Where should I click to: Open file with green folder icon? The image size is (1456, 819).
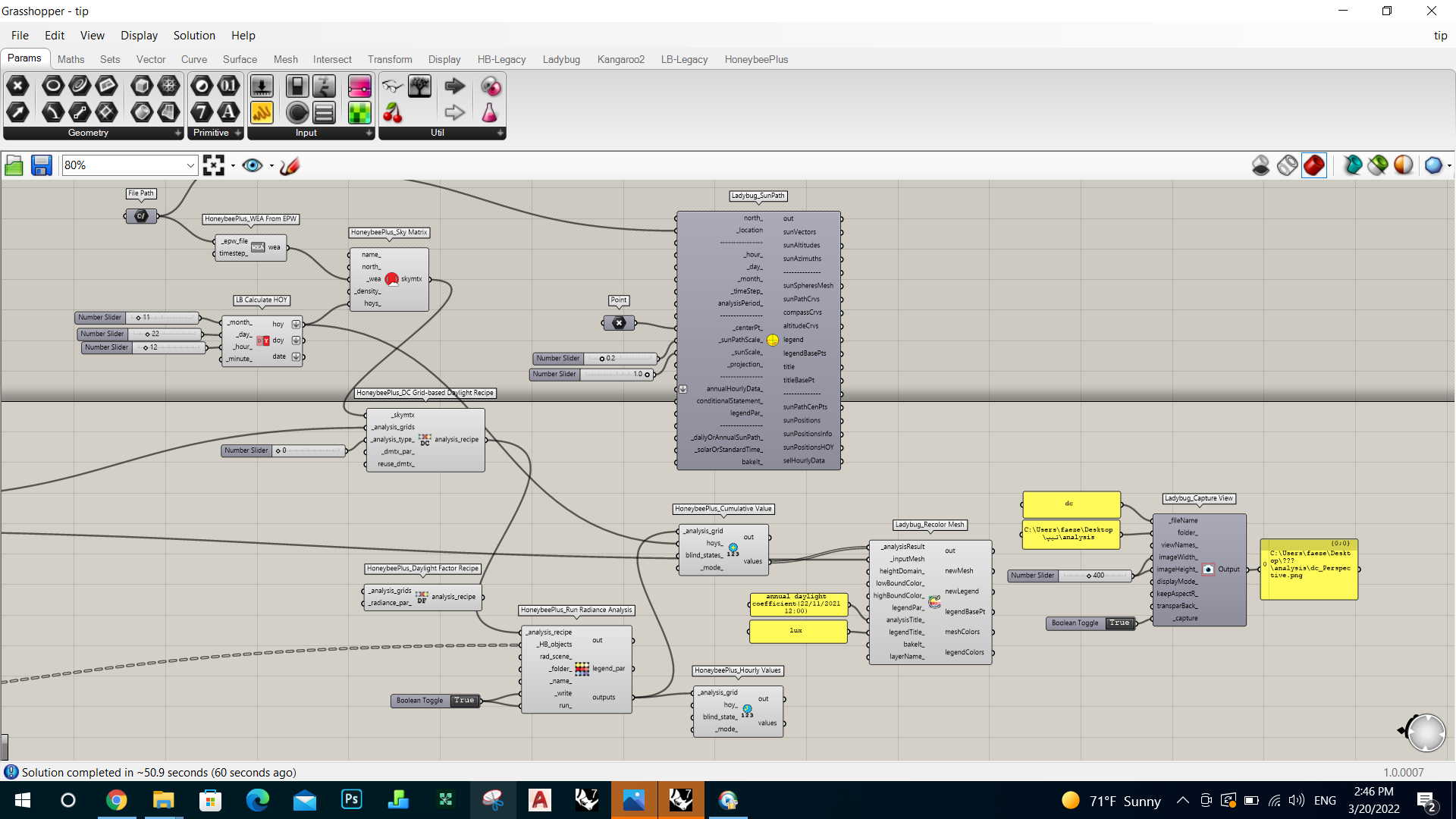coord(14,165)
